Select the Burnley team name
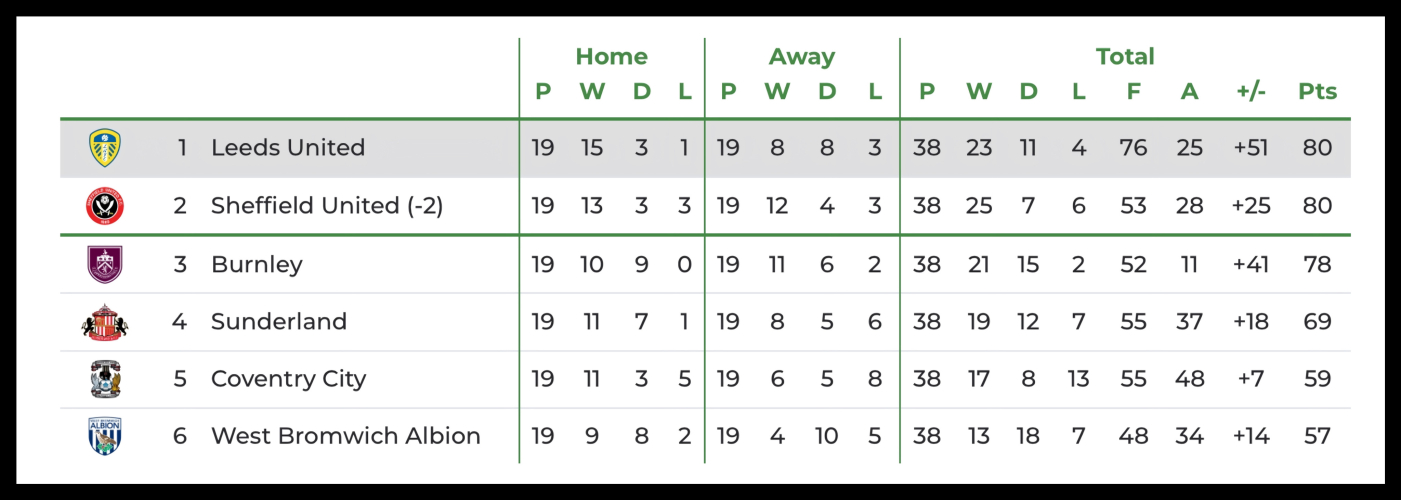The width and height of the screenshot is (1401, 500). 256,265
